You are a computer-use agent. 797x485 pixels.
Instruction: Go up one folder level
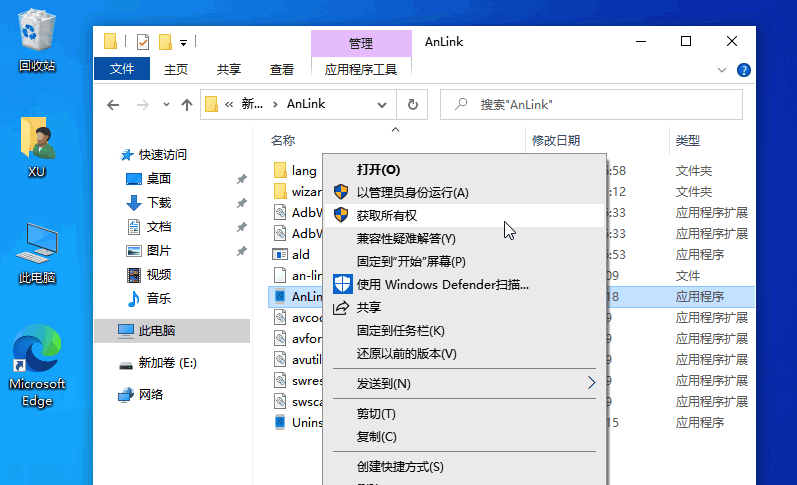[187, 105]
